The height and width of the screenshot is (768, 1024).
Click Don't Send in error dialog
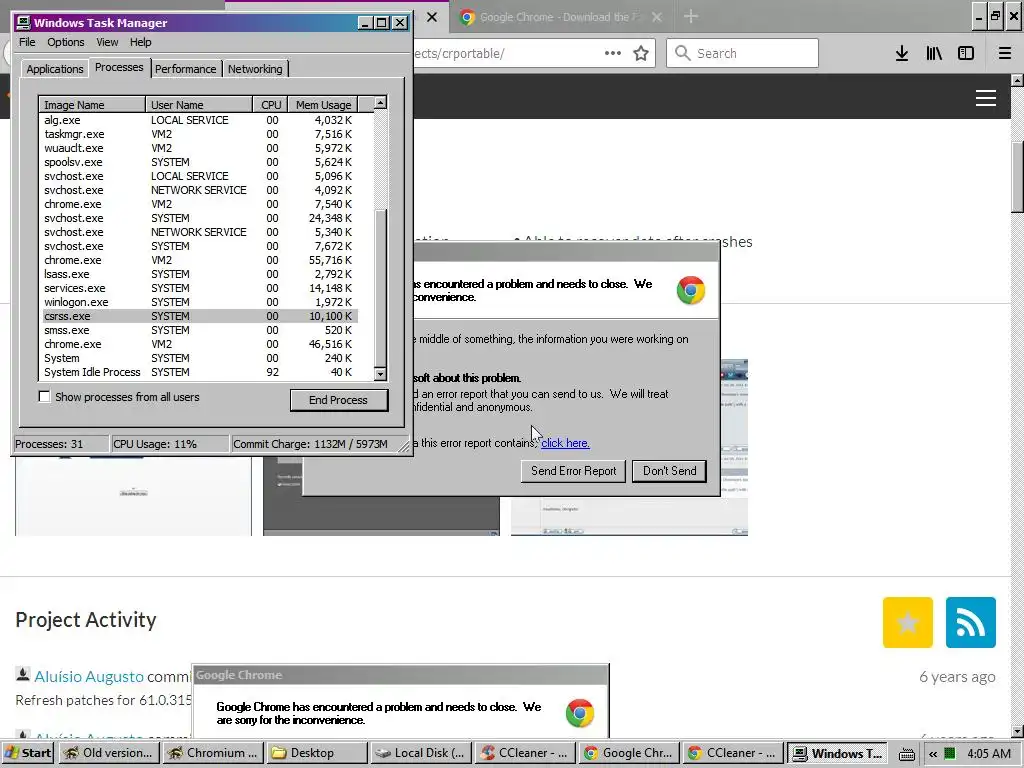[x=669, y=471]
